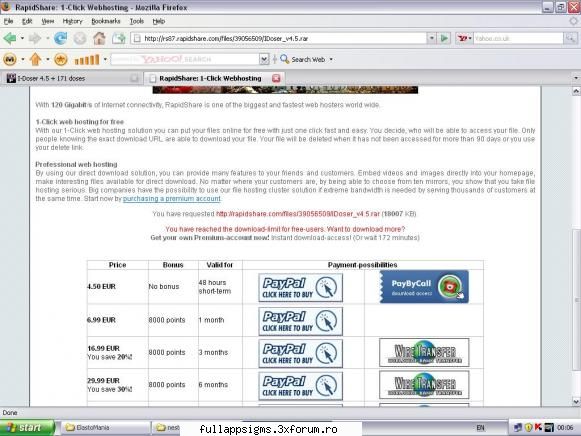Open the Search Web options arrow
Image resolution: width=581 pixels, height=436 pixels.
click(331, 59)
